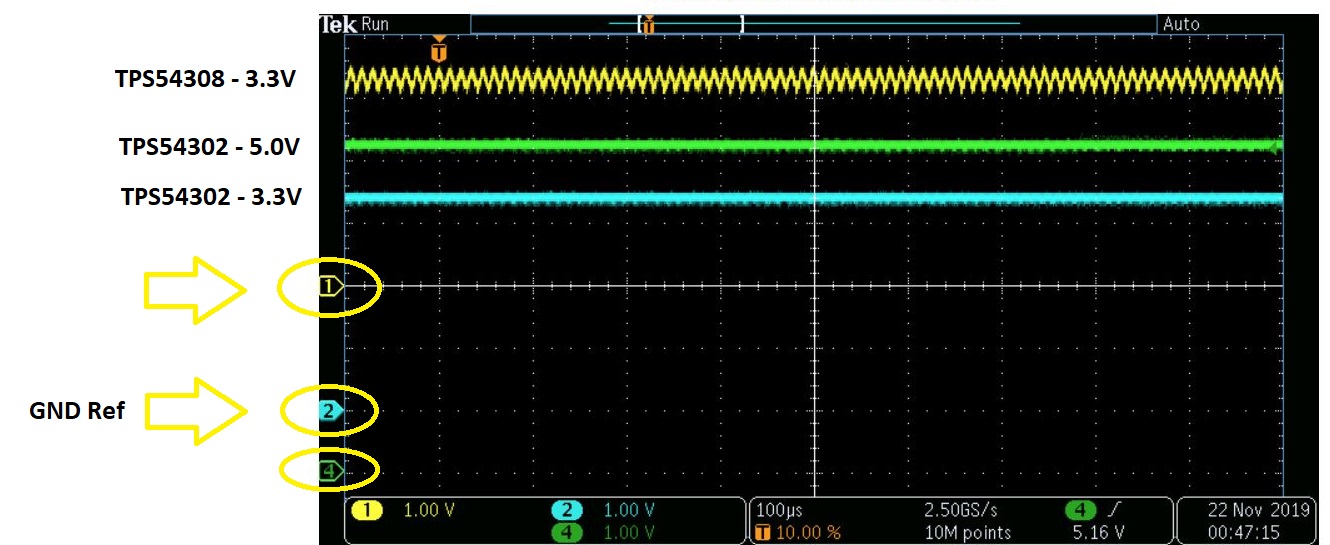
Task: Click the channel 1 1.00 V scale
Action: point(429,511)
